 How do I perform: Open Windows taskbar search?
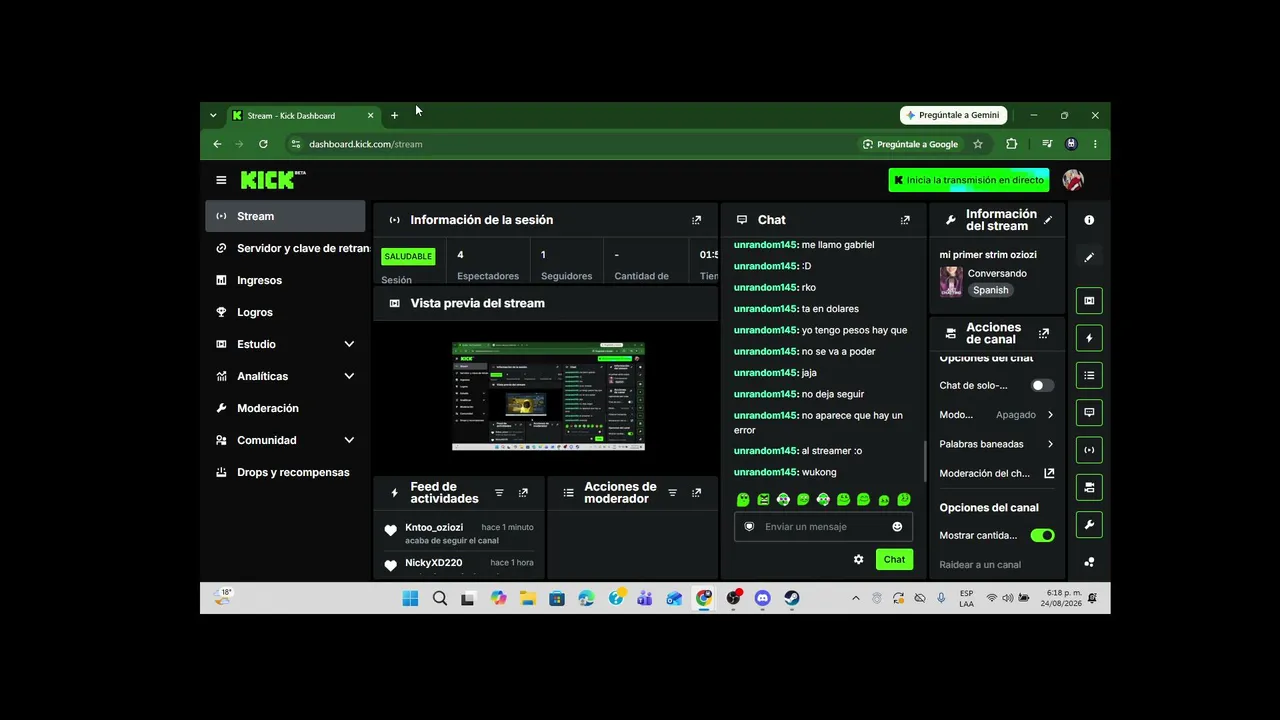[x=440, y=598]
